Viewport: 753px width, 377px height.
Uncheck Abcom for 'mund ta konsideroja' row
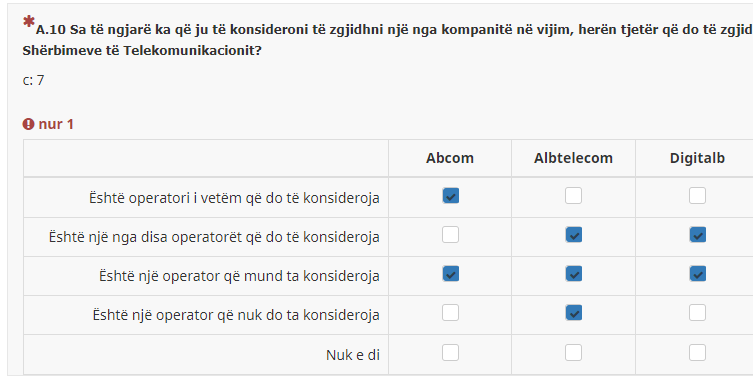click(450, 274)
